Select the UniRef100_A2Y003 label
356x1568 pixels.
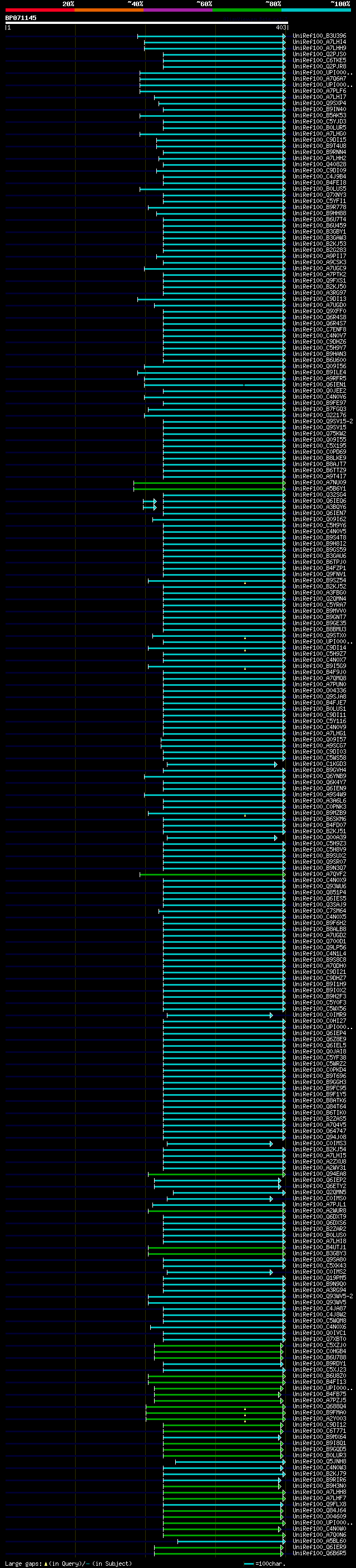coord(319,1419)
